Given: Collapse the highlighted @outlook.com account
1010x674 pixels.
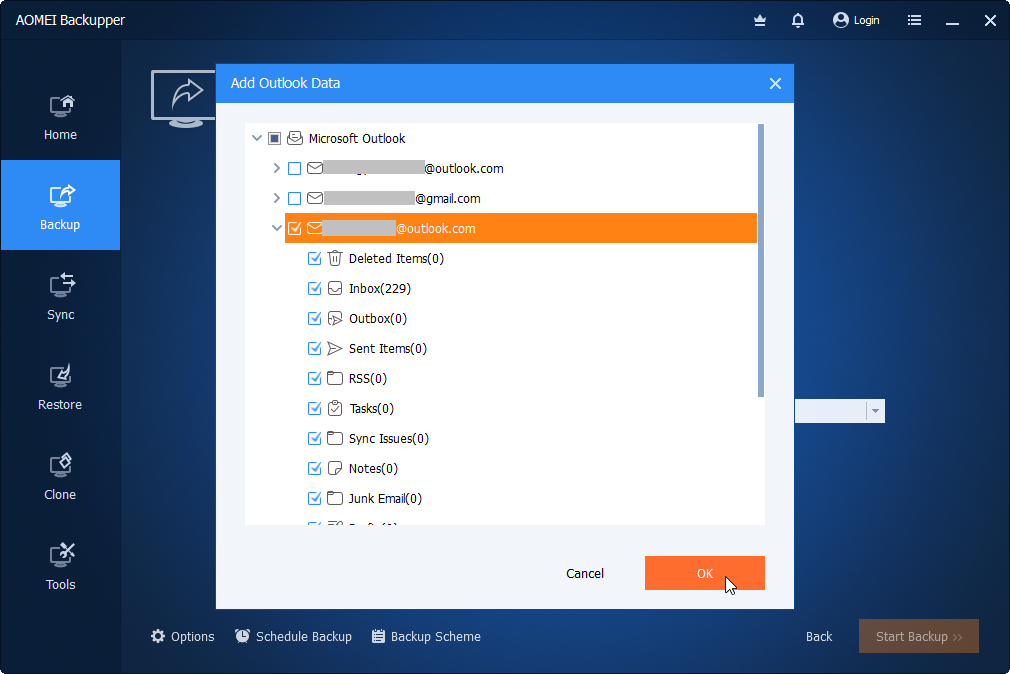Looking at the screenshot, I should click(x=277, y=228).
